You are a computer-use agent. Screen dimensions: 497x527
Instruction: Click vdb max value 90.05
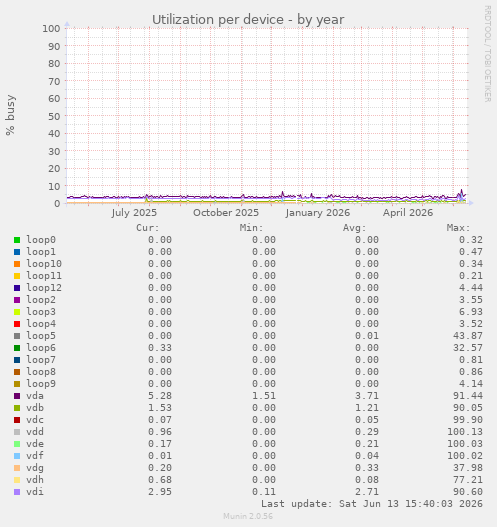(x=468, y=408)
